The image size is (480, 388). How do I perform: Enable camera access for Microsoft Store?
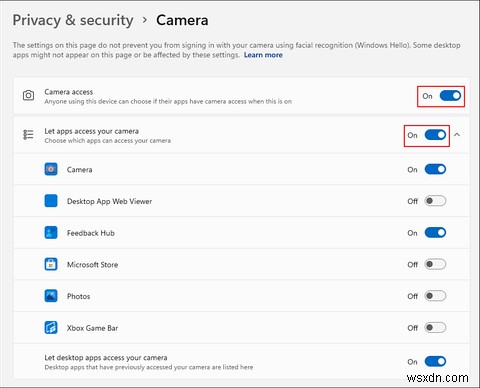point(435,264)
